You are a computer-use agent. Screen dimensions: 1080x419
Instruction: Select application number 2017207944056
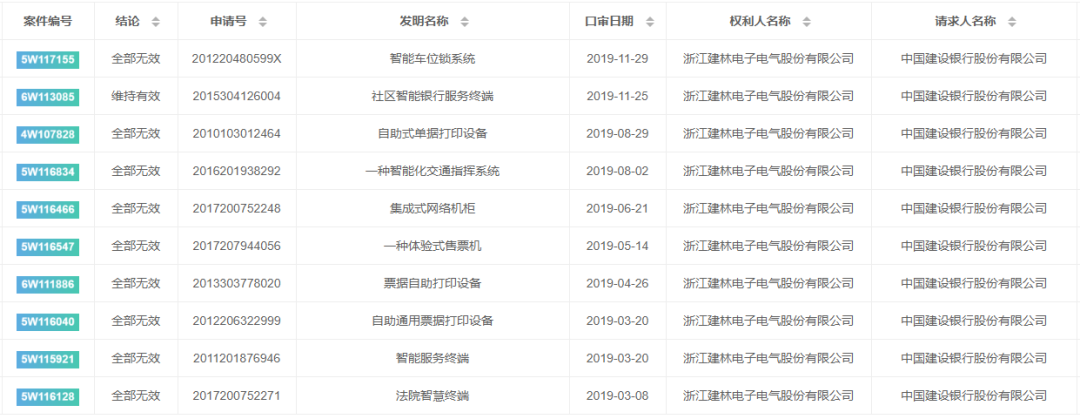[x=237, y=246]
